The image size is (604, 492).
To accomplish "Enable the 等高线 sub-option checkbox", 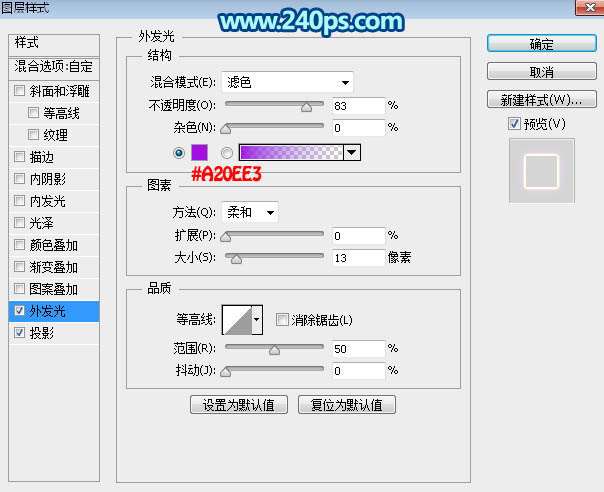I will [34, 113].
